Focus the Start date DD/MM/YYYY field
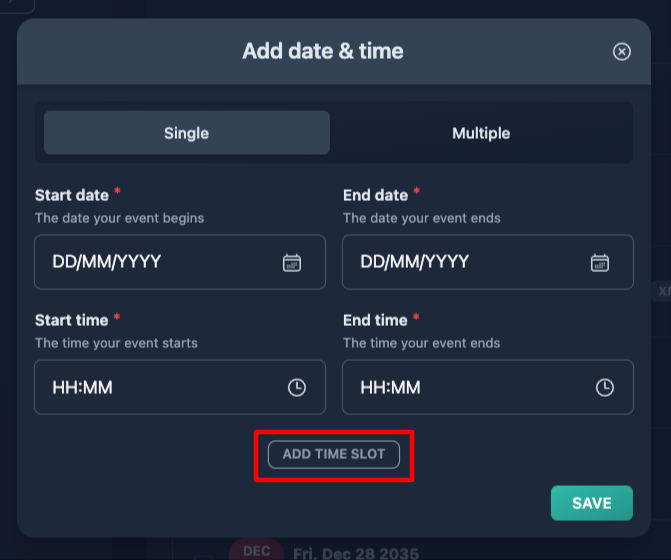Image resolution: width=671 pixels, height=560 pixels. [x=180, y=262]
